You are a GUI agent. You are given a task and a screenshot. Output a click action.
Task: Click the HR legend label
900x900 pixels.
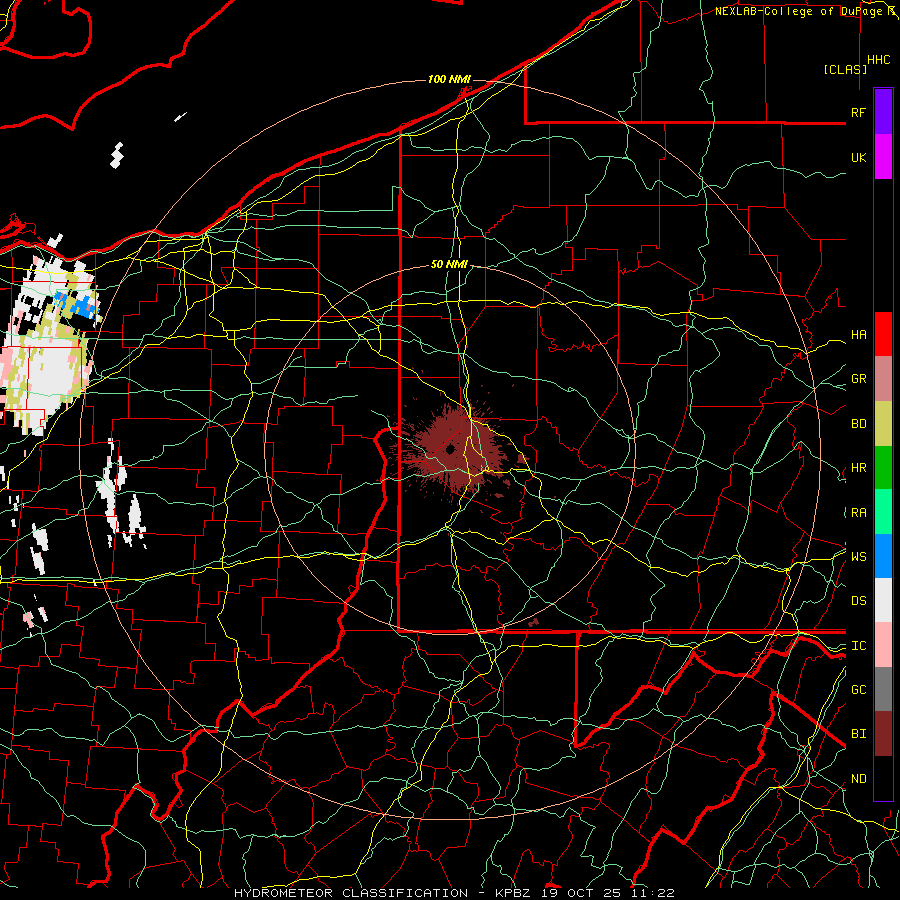pyautogui.click(x=858, y=468)
